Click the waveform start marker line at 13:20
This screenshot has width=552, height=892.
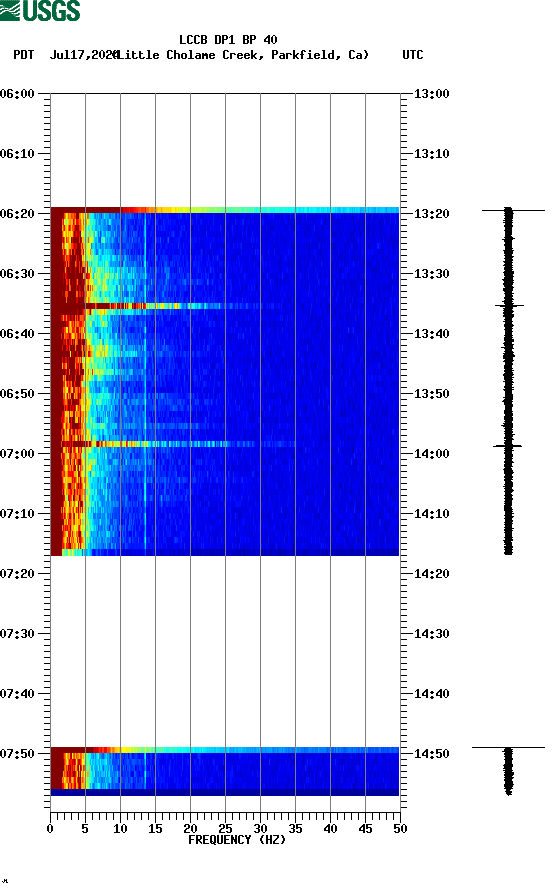(513, 210)
